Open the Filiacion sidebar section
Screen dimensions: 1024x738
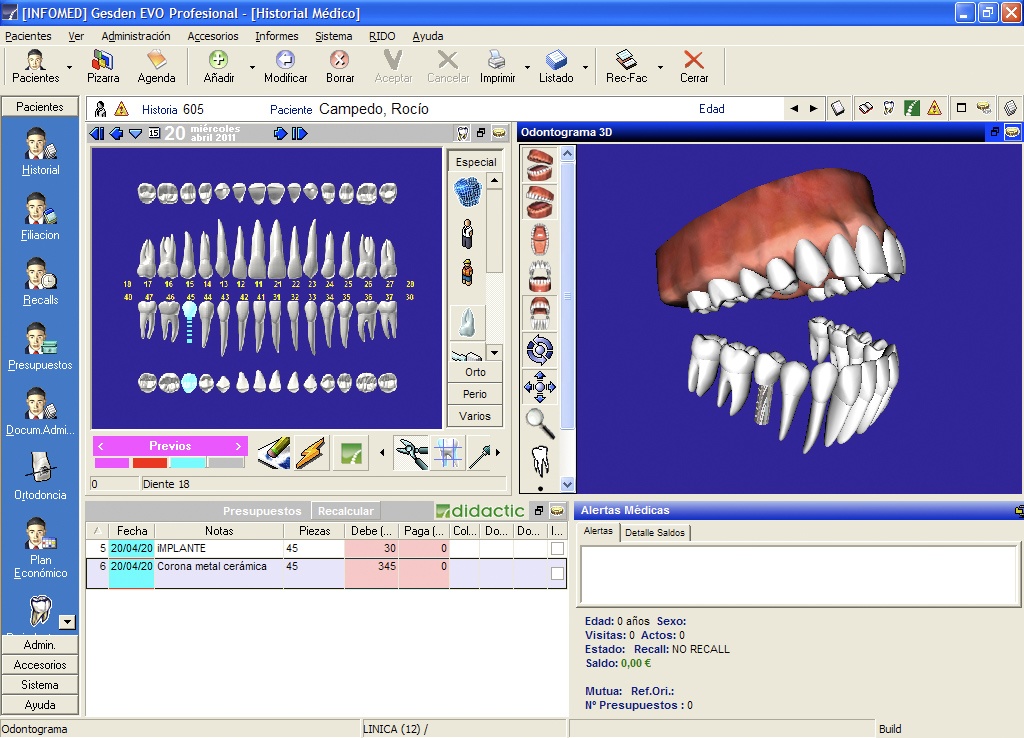(x=40, y=221)
